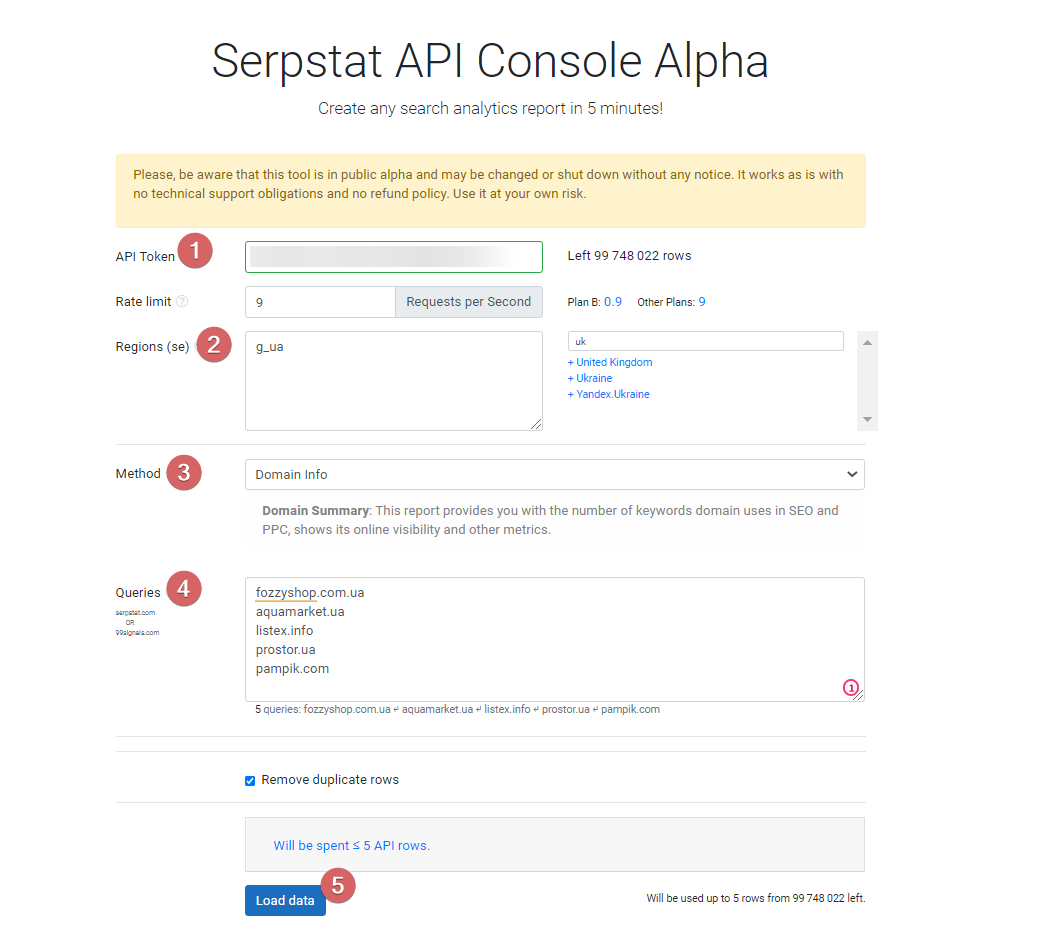The height and width of the screenshot is (928, 1045).
Task: Click the region search field containing uk
Action: (x=705, y=341)
